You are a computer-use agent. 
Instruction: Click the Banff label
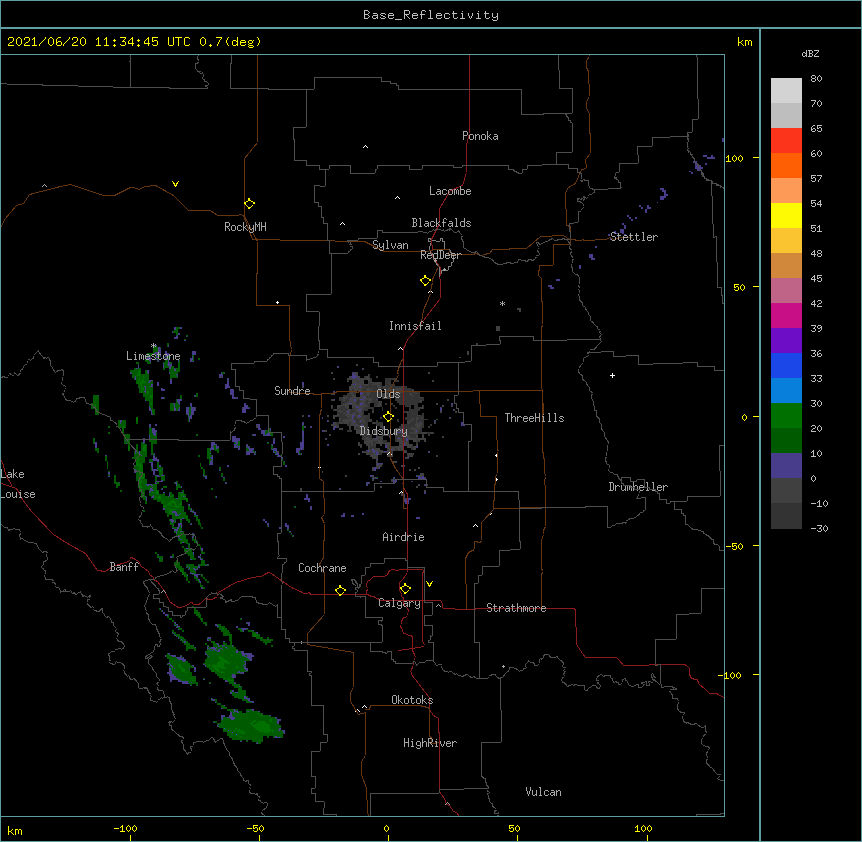[124, 567]
